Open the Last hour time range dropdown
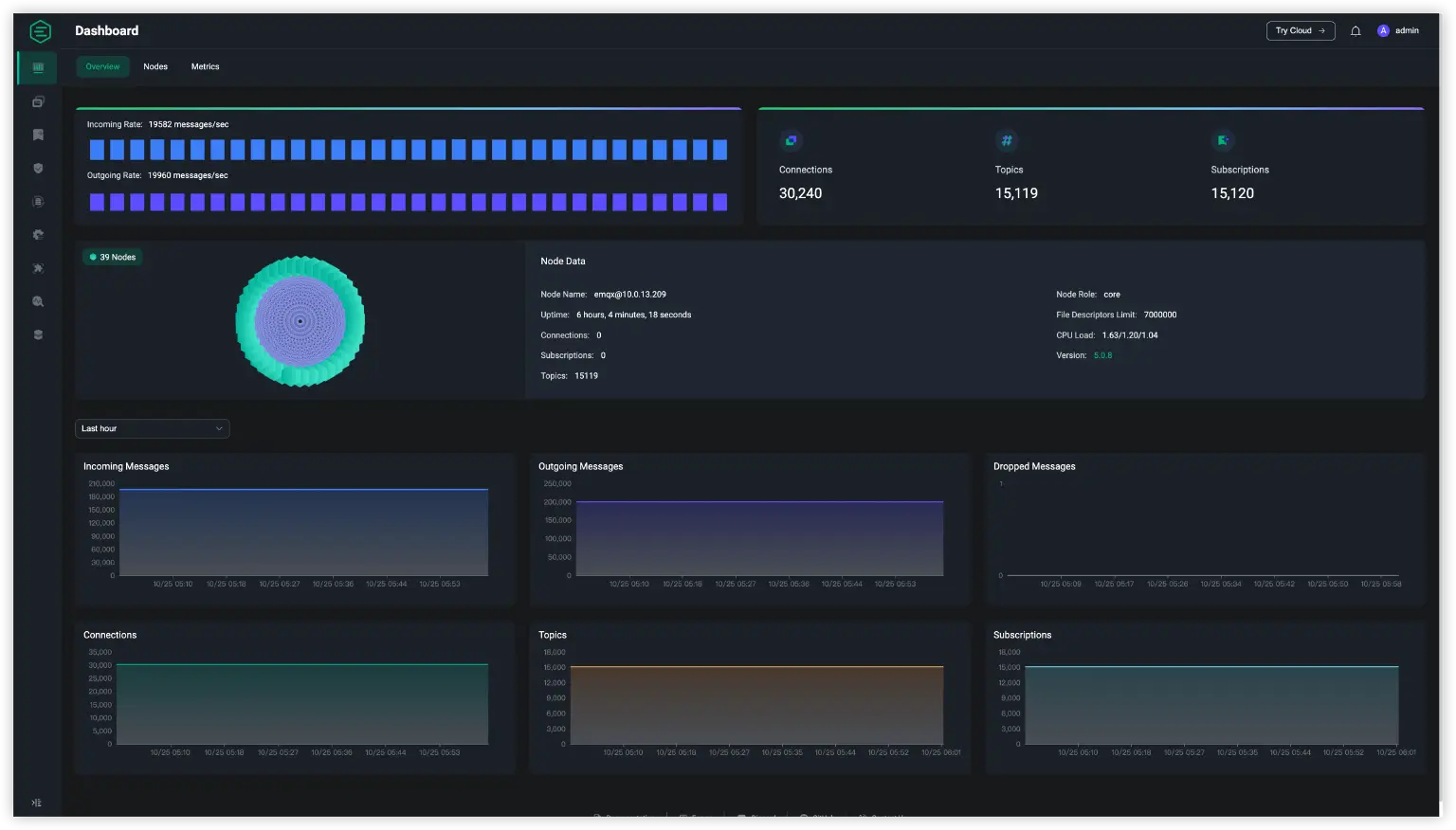 (x=152, y=428)
